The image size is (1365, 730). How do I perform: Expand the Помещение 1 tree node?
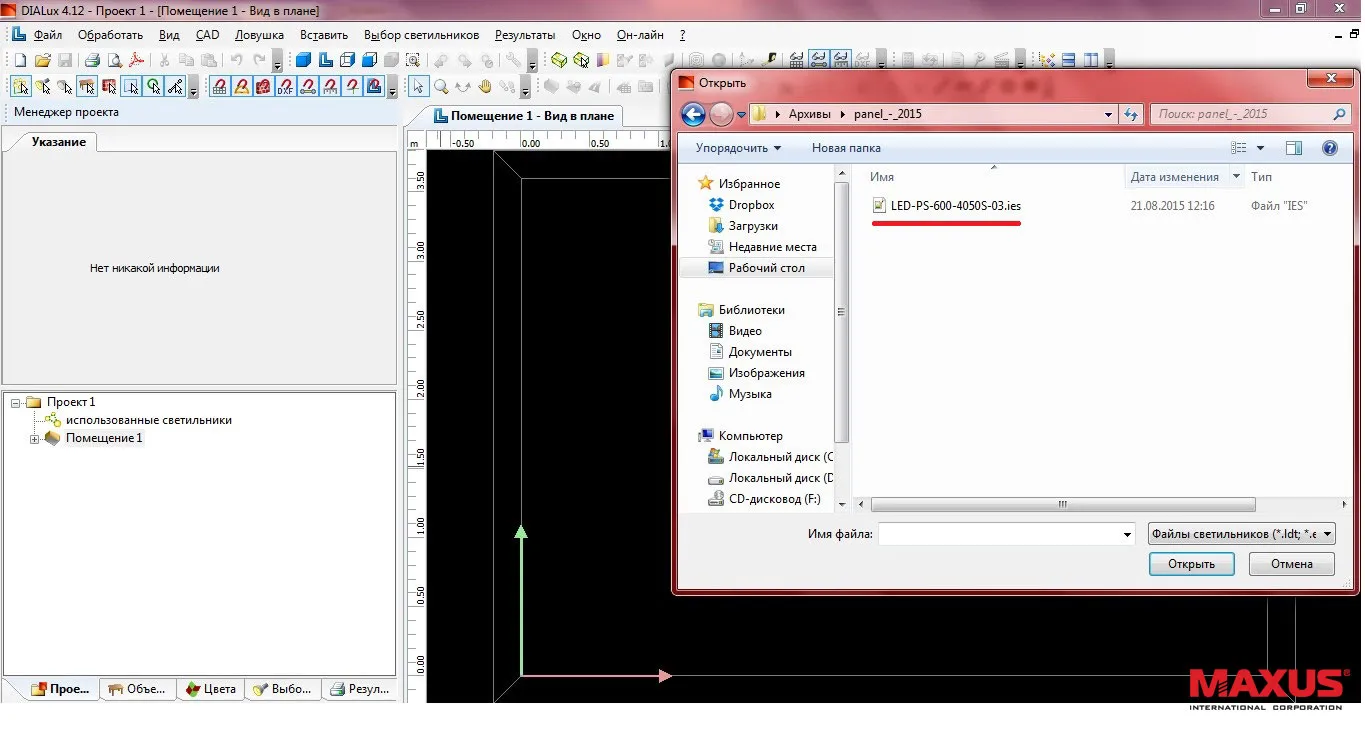pyautogui.click(x=35, y=439)
